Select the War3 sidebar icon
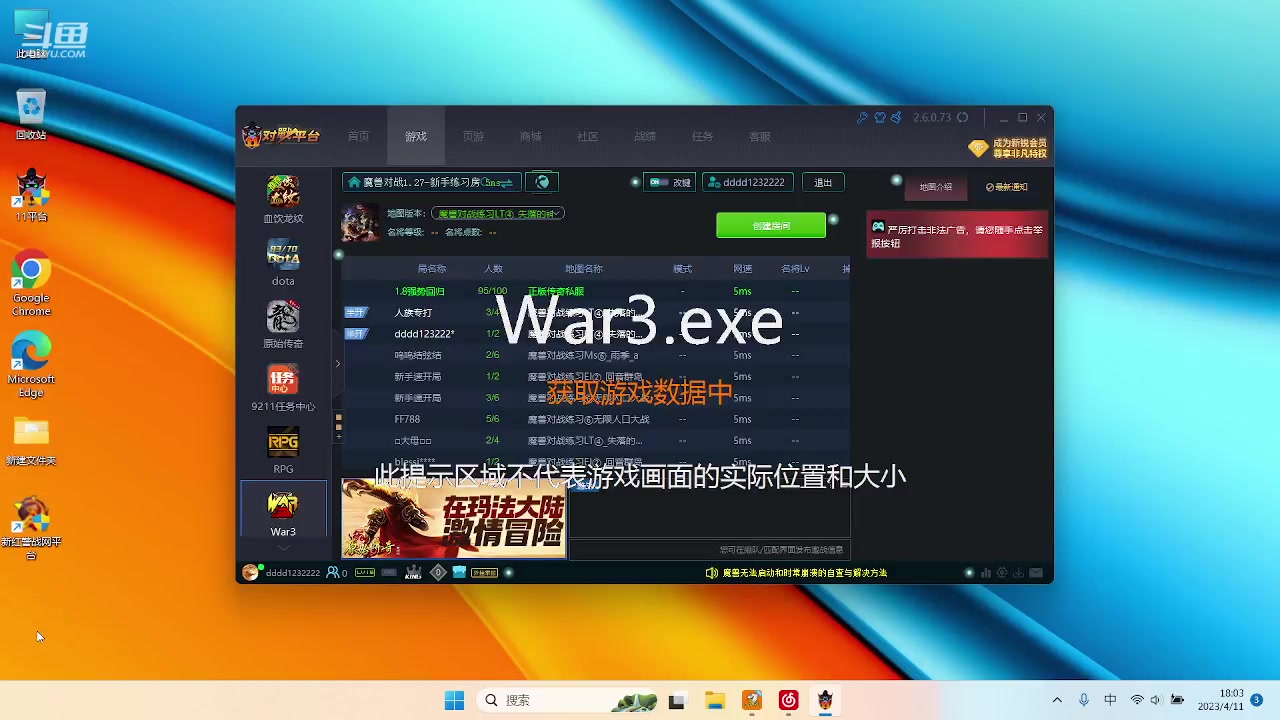Screen dimensions: 1280x720 [x=283, y=511]
